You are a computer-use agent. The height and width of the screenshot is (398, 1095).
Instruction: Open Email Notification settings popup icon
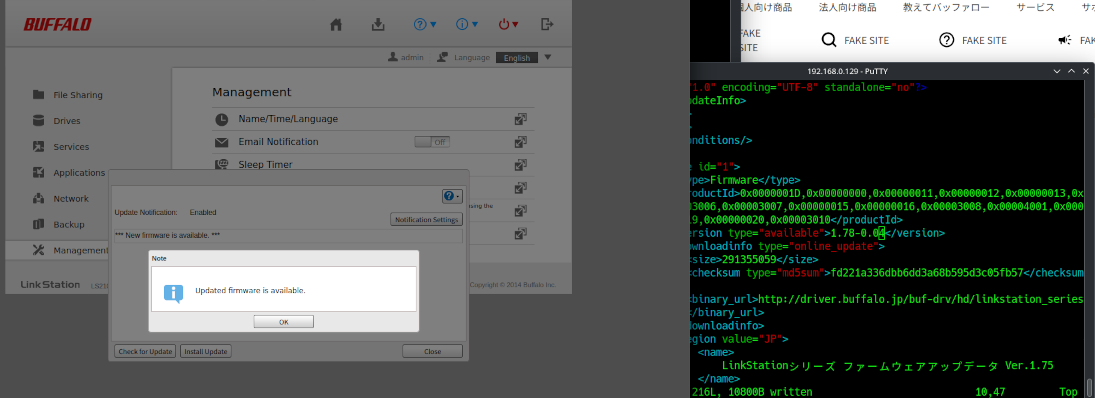[x=520, y=142]
